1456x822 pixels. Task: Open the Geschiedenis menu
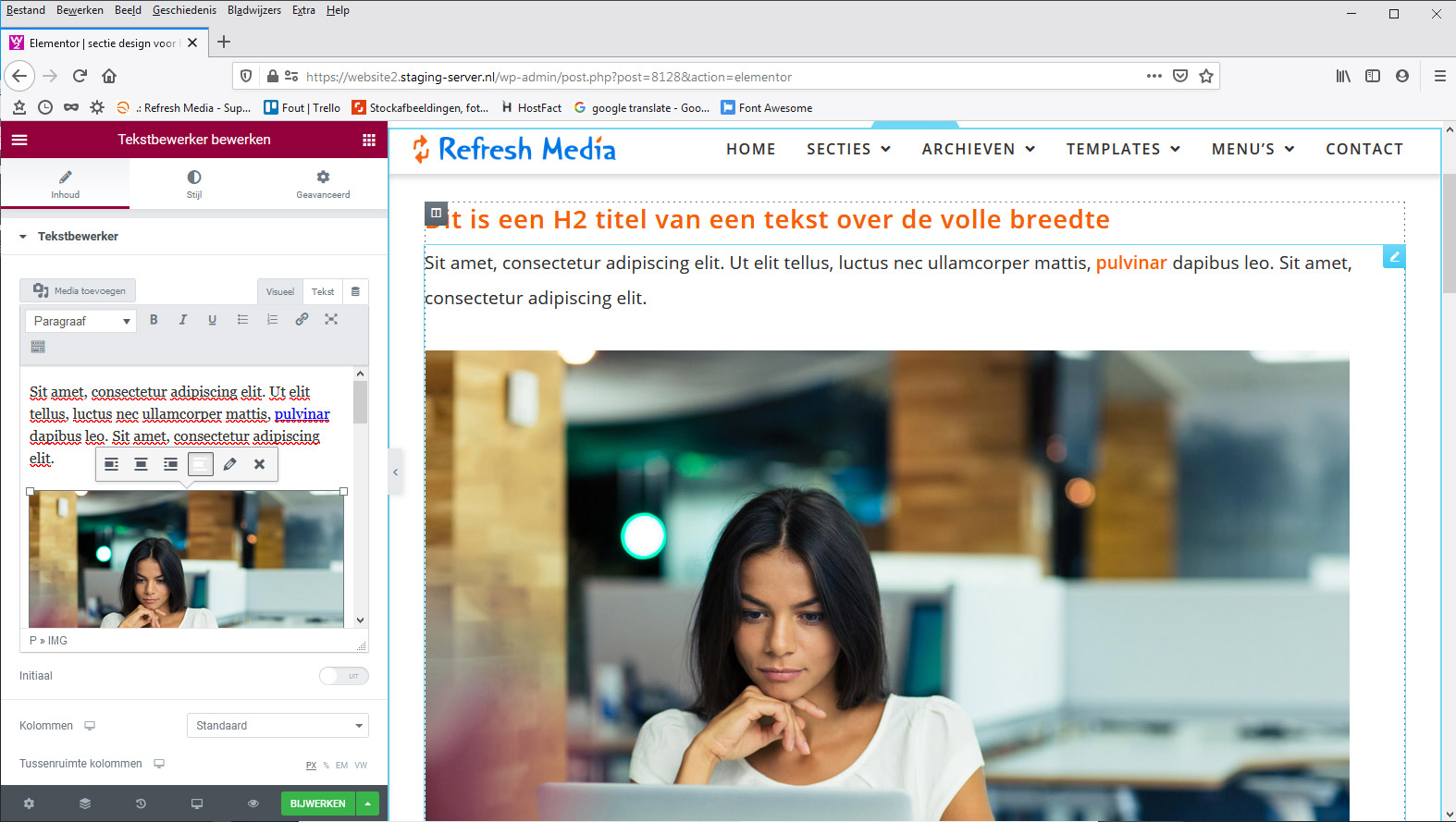[184, 10]
